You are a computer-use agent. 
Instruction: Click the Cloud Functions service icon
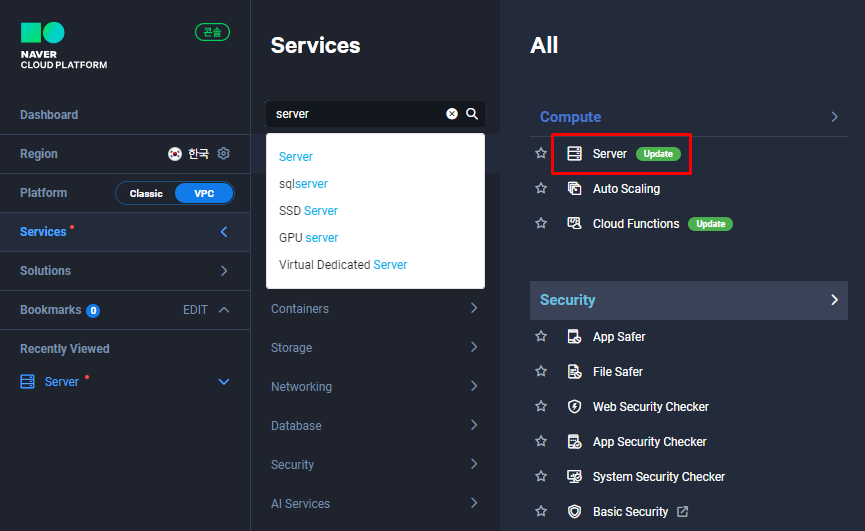[x=574, y=223]
